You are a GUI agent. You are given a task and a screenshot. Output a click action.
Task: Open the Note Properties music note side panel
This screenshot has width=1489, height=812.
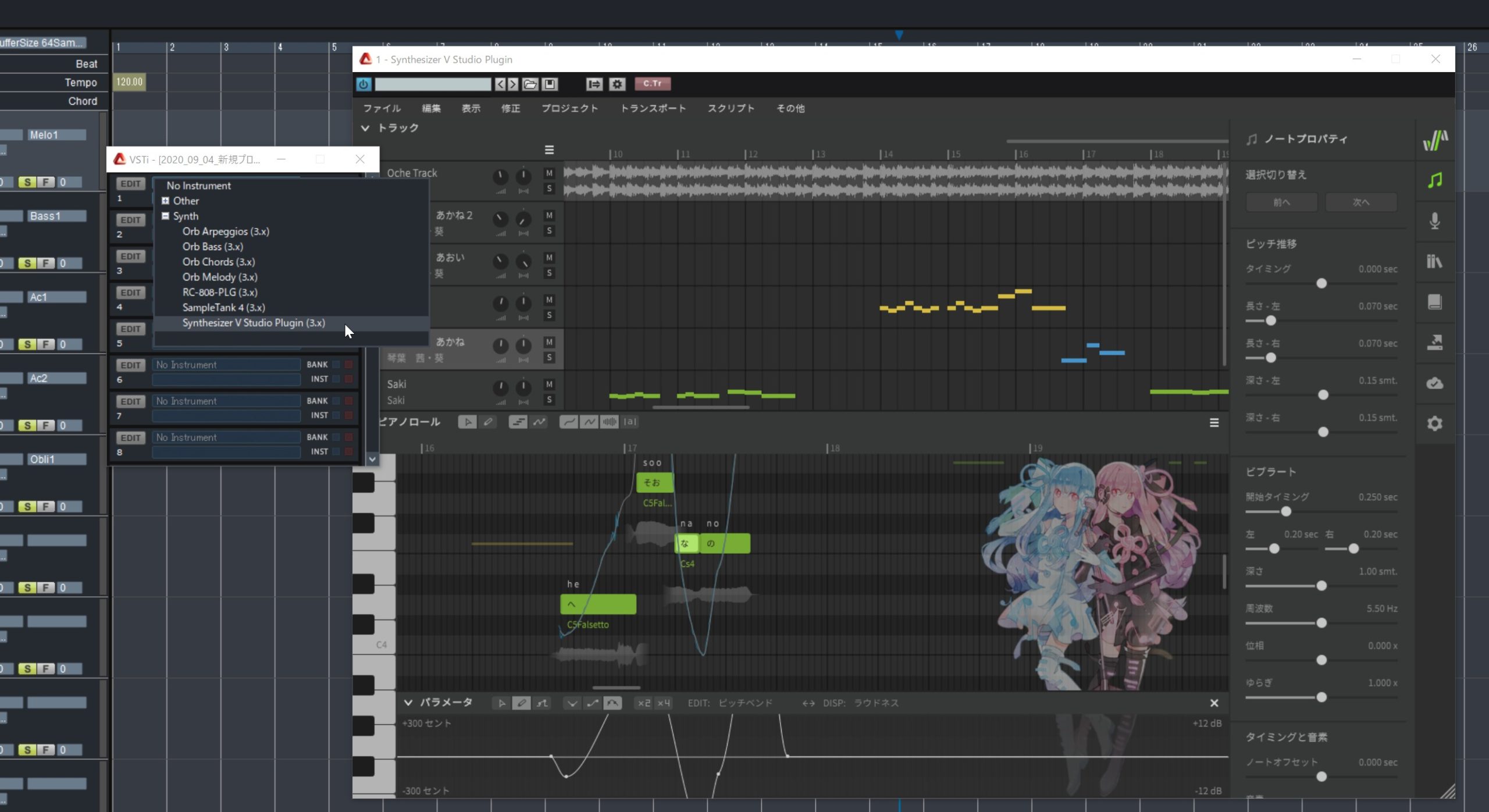tap(1435, 180)
